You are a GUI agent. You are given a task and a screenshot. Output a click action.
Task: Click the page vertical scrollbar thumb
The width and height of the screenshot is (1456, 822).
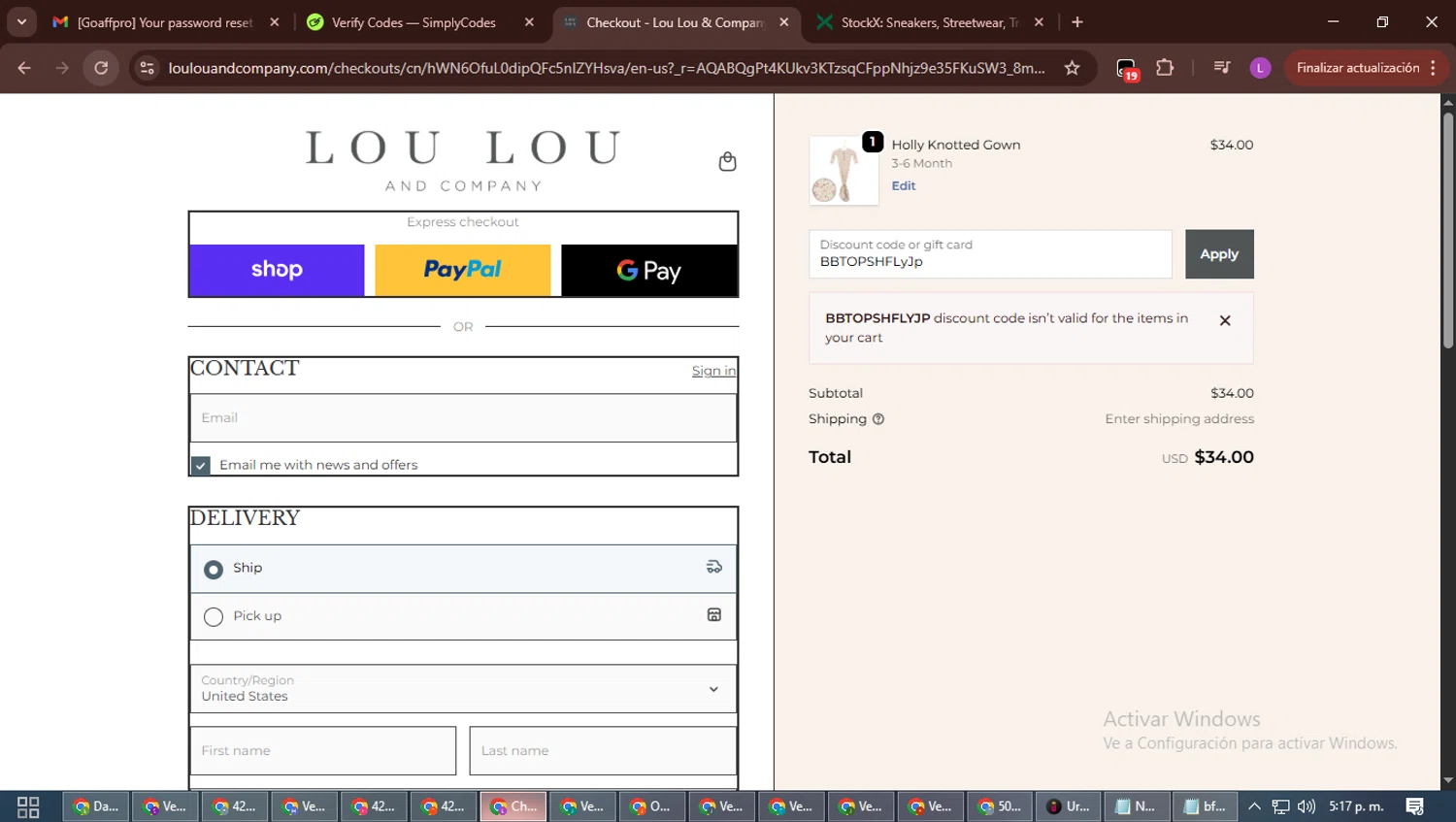pyautogui.click(x=1448, y=230)
